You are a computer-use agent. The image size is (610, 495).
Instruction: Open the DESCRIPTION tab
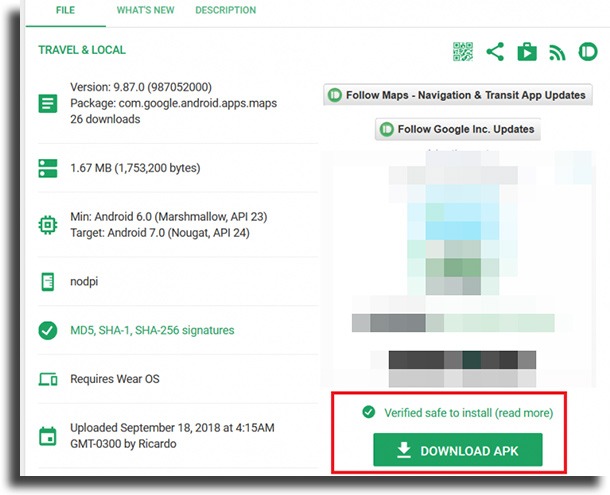coord(226,11)
